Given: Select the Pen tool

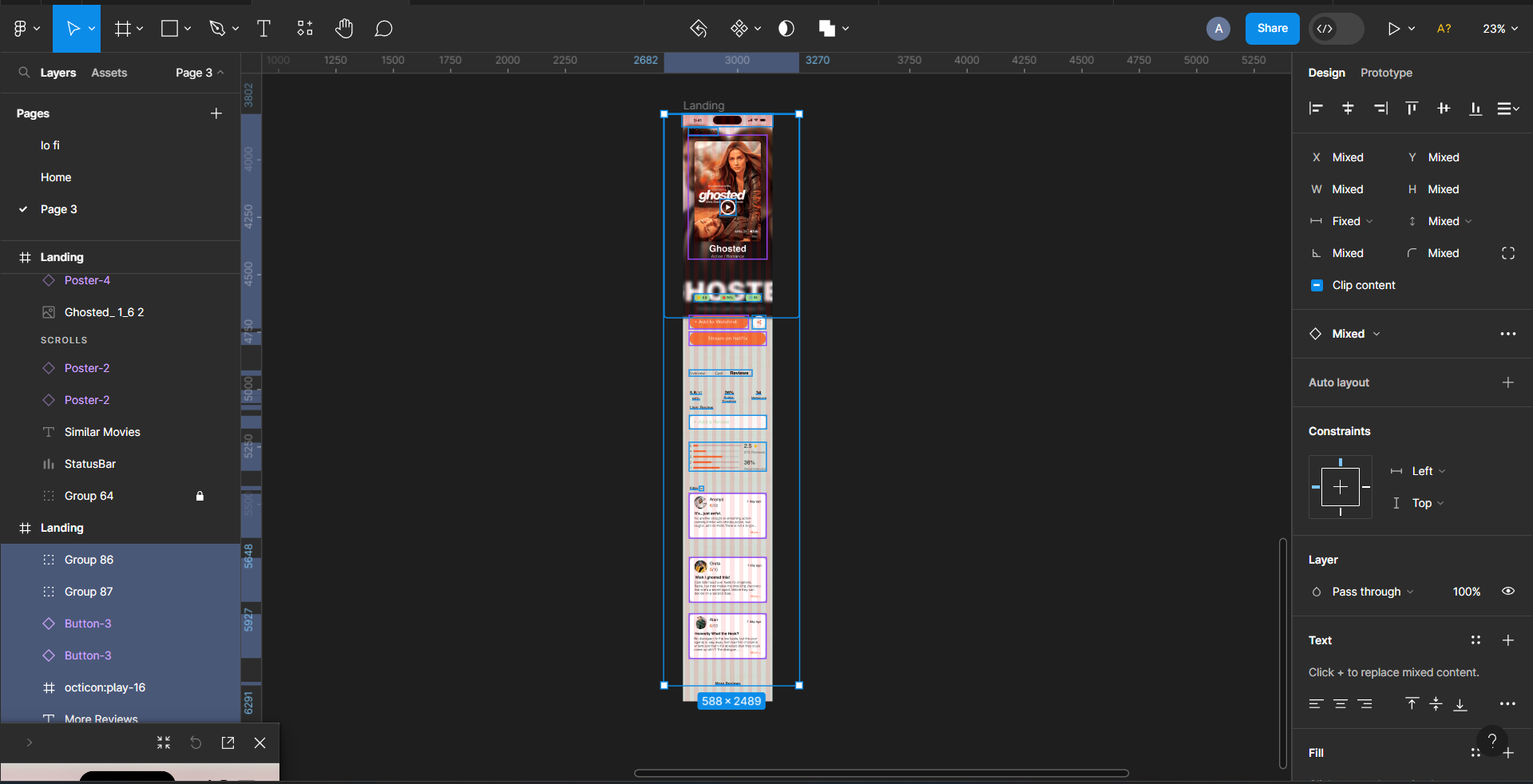Looking at the screenshot, I should point(217,29).
